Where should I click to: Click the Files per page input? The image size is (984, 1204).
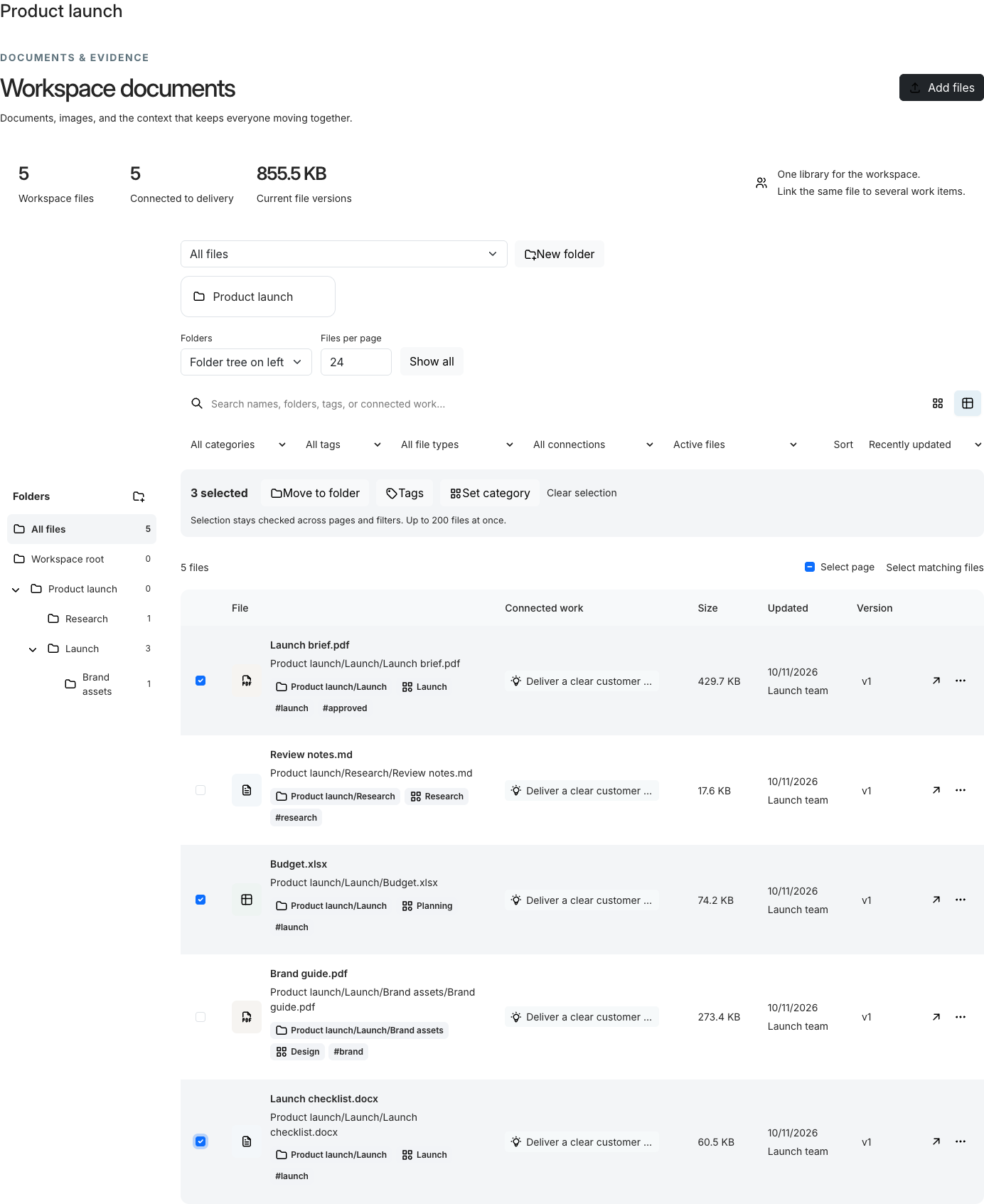point(355,362)
